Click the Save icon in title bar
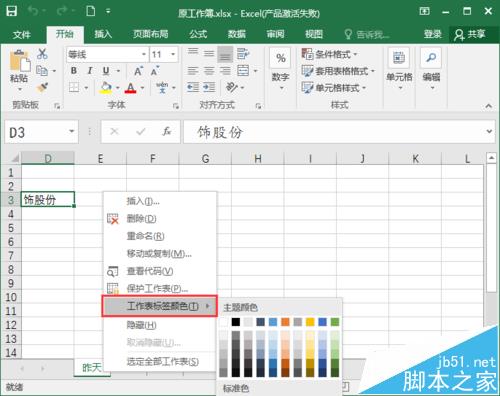 point(11,11)
